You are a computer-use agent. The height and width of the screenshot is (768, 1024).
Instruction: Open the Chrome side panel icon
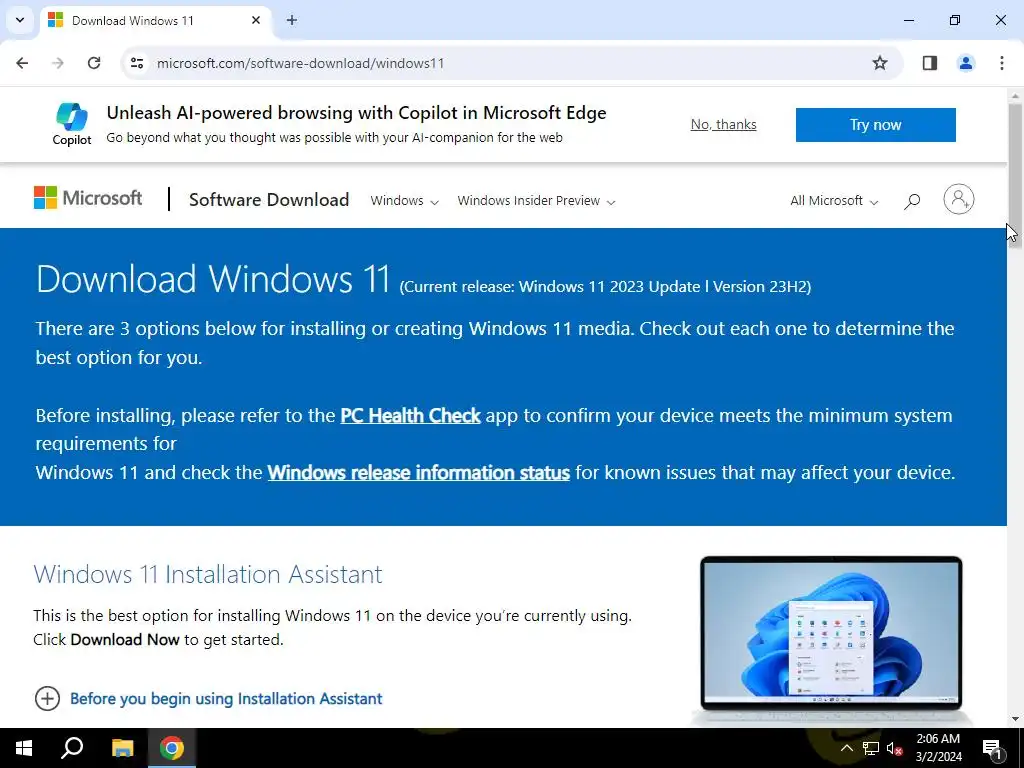click(x=930, y=63)
